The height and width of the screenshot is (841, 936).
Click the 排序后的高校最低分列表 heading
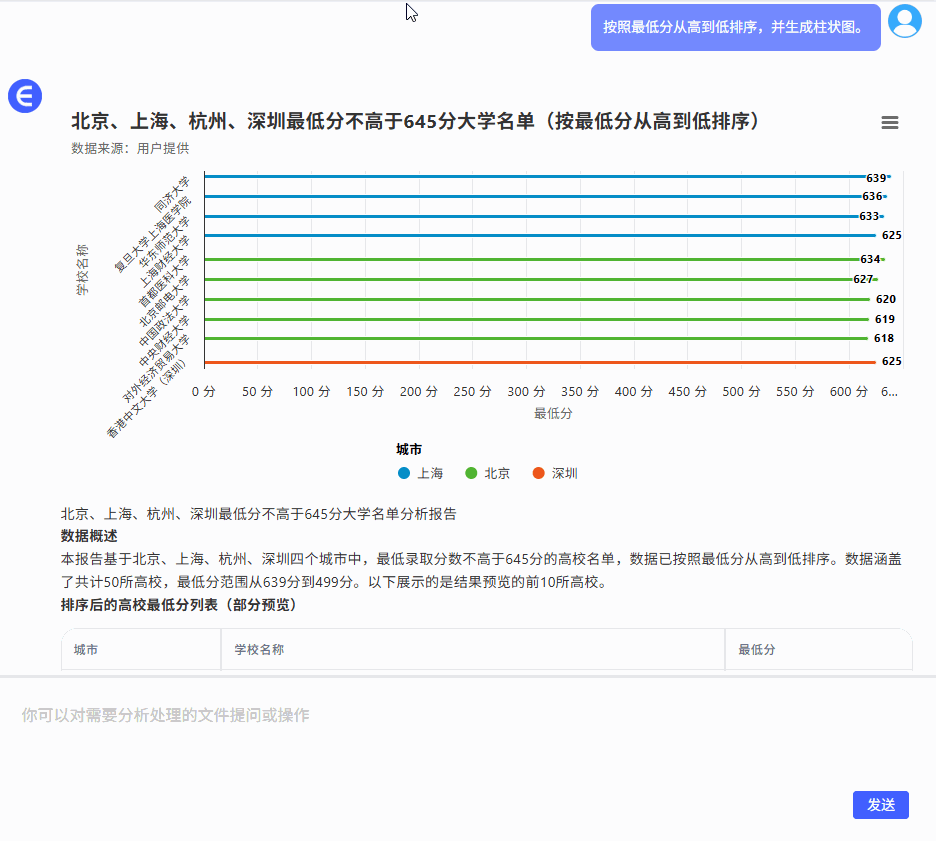pyautogui.click(x=179, y=605)
